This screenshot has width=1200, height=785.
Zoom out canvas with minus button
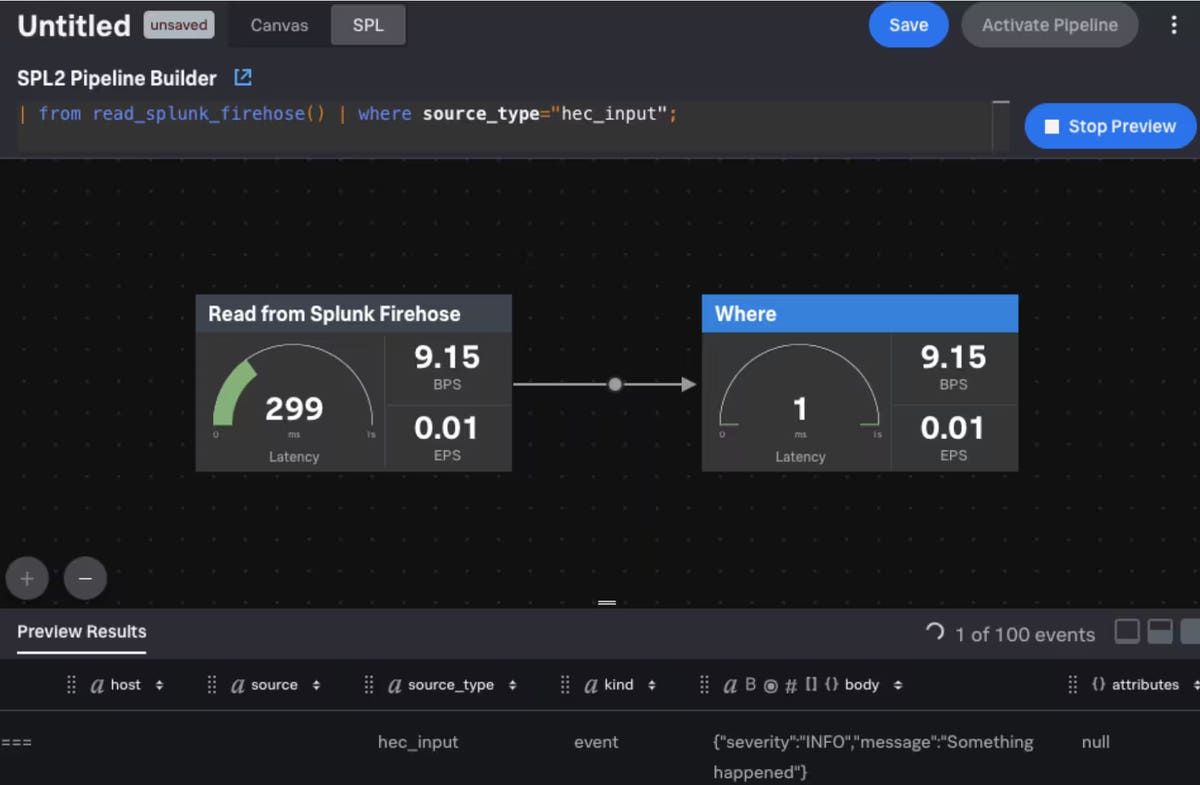click(x=85, y=578)
